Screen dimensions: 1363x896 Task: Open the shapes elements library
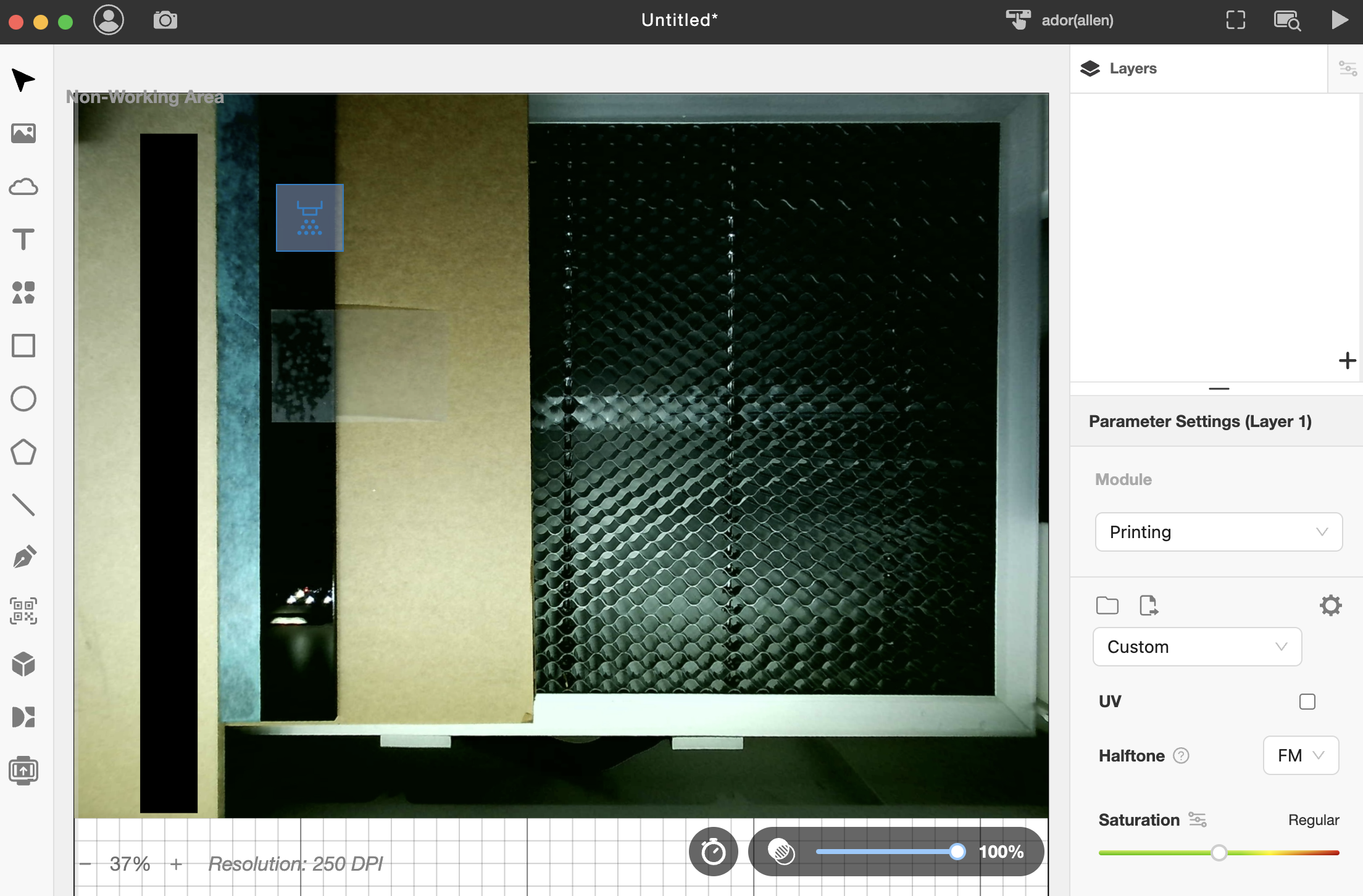point(23,292)
